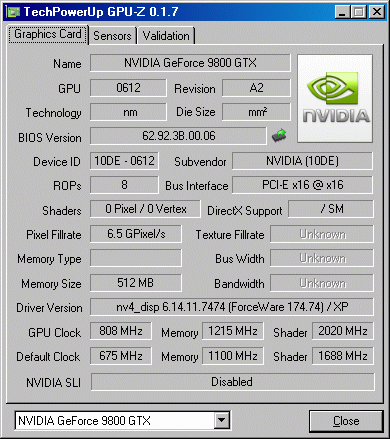Click the BIOS save chip icon
Image resolution: width=390 pixels, height=439 pixels.
coord(279,135)
